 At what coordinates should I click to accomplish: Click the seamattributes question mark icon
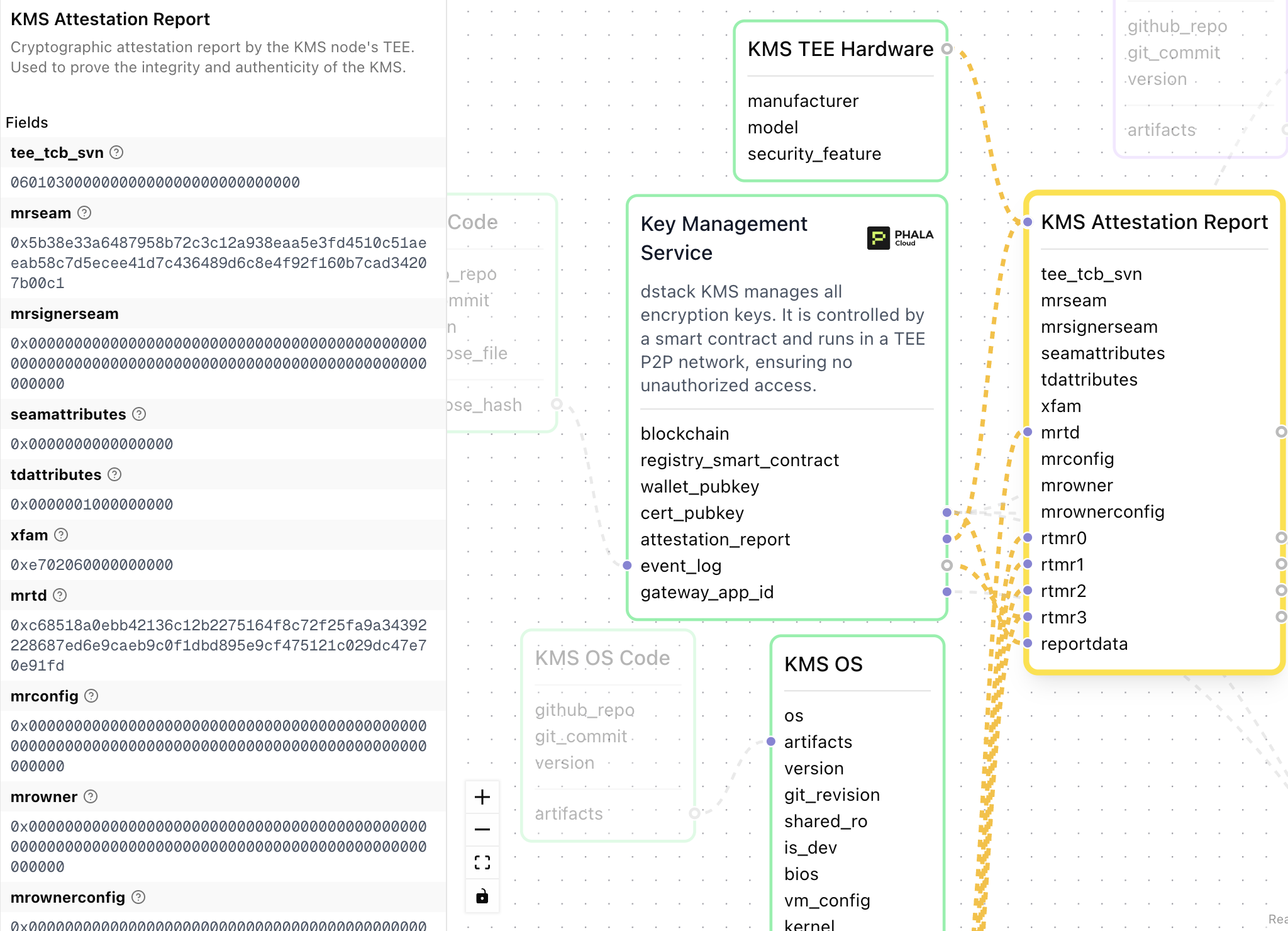click(140, 414)
